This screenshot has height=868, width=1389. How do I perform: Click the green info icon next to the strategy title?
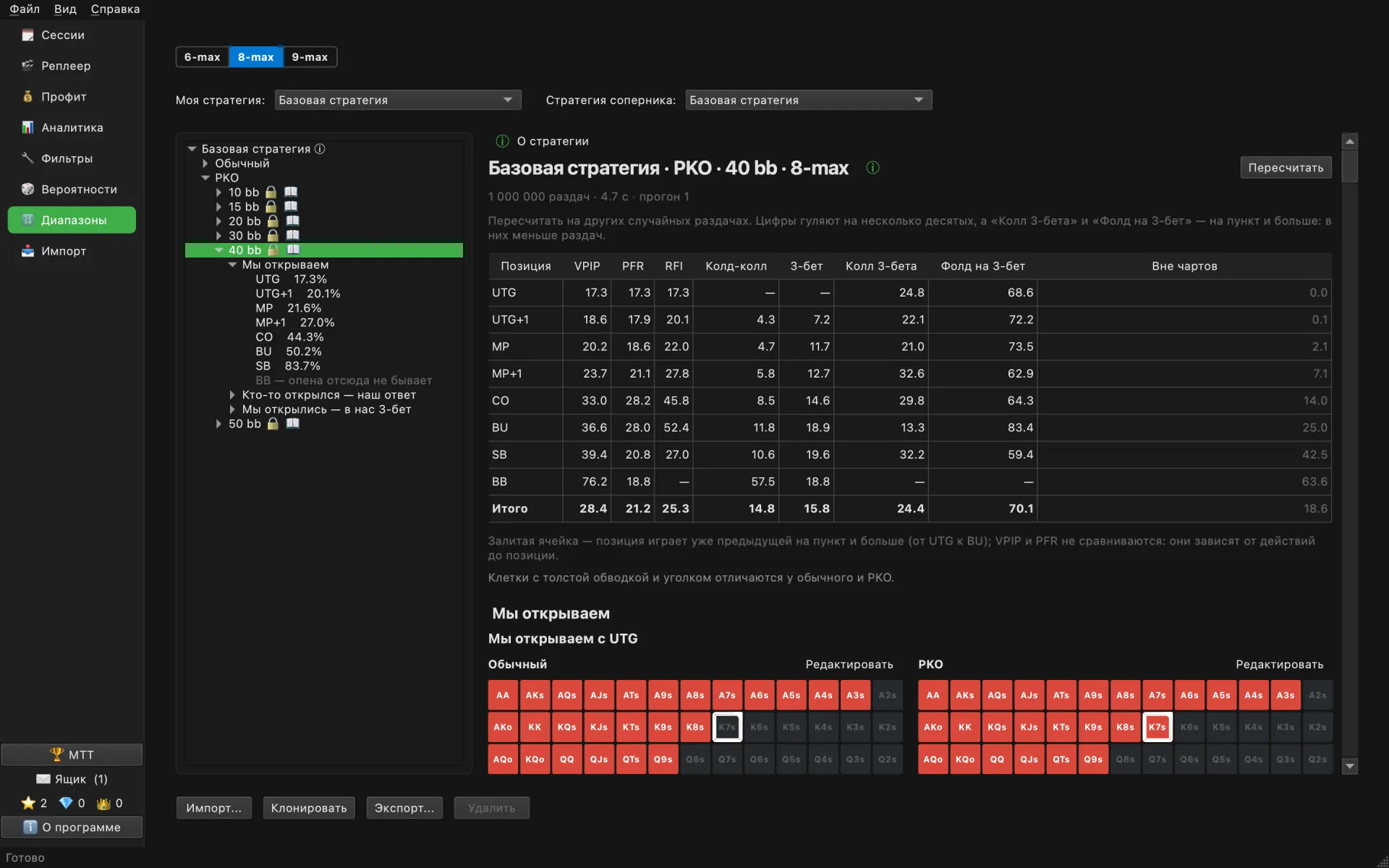872,168
